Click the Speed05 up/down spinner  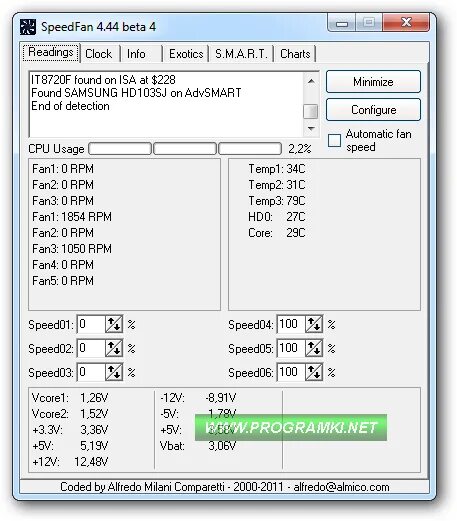[x=314, y=348]
